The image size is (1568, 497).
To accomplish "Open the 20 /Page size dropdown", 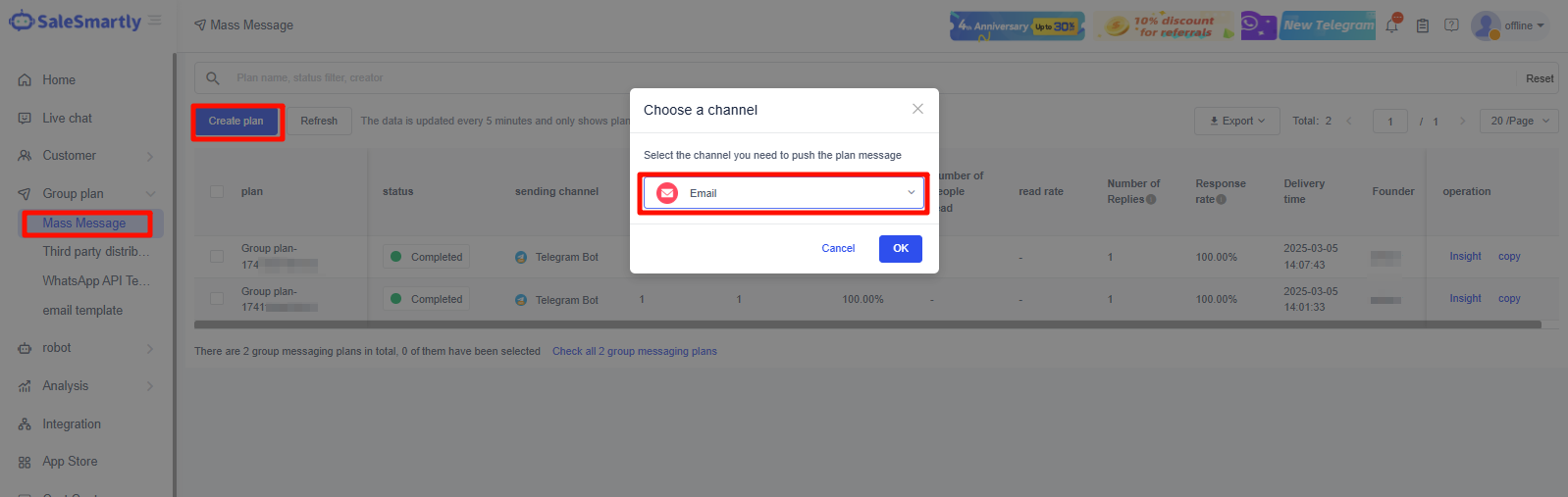I will tap(1519, 121).
